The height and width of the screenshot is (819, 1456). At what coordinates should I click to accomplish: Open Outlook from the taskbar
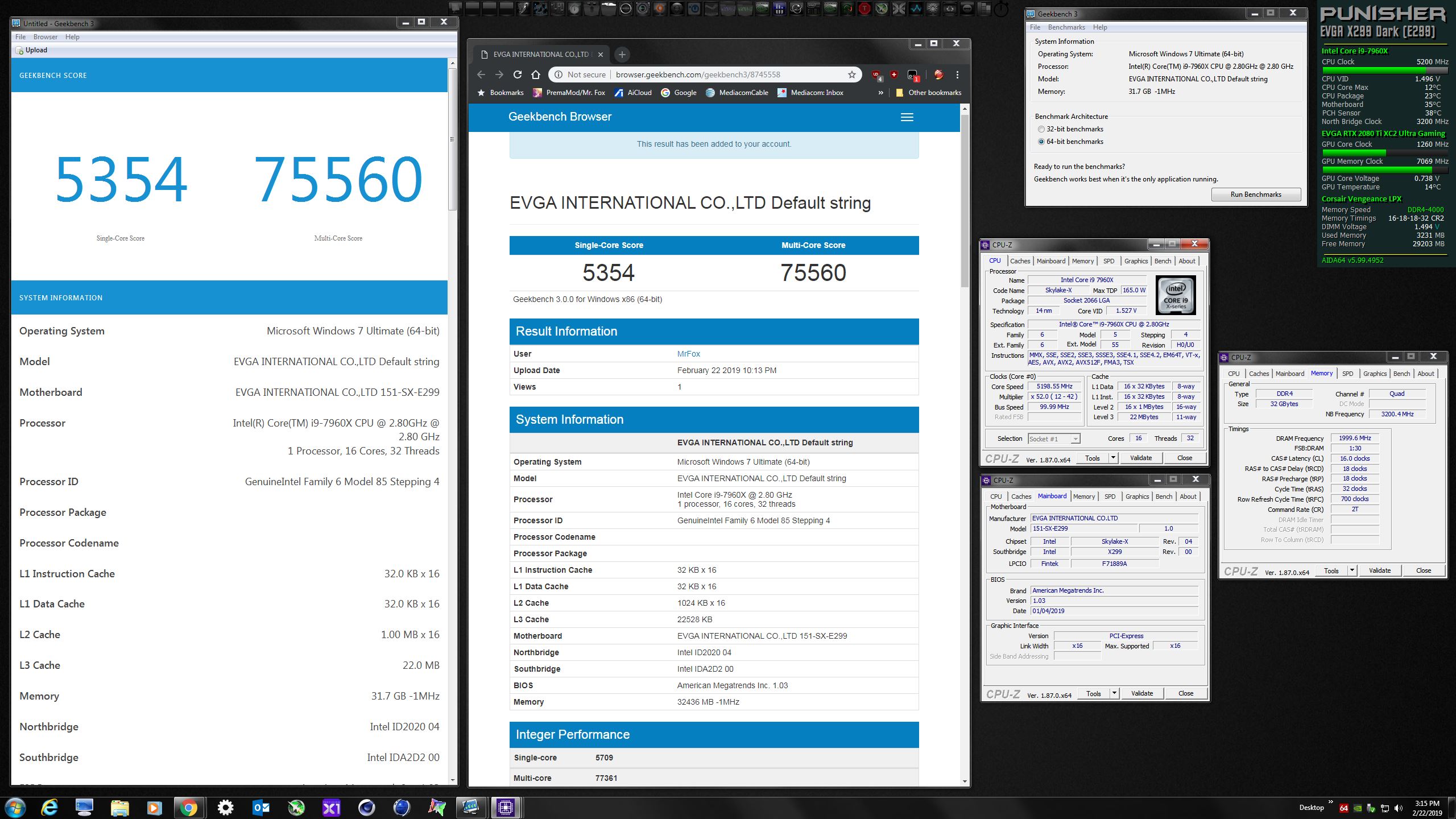[x=260, y=807]
